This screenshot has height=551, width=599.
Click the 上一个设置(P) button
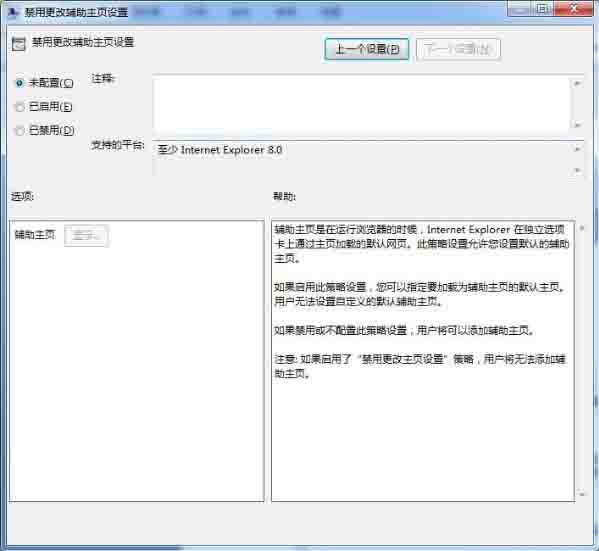pos(367,49)
